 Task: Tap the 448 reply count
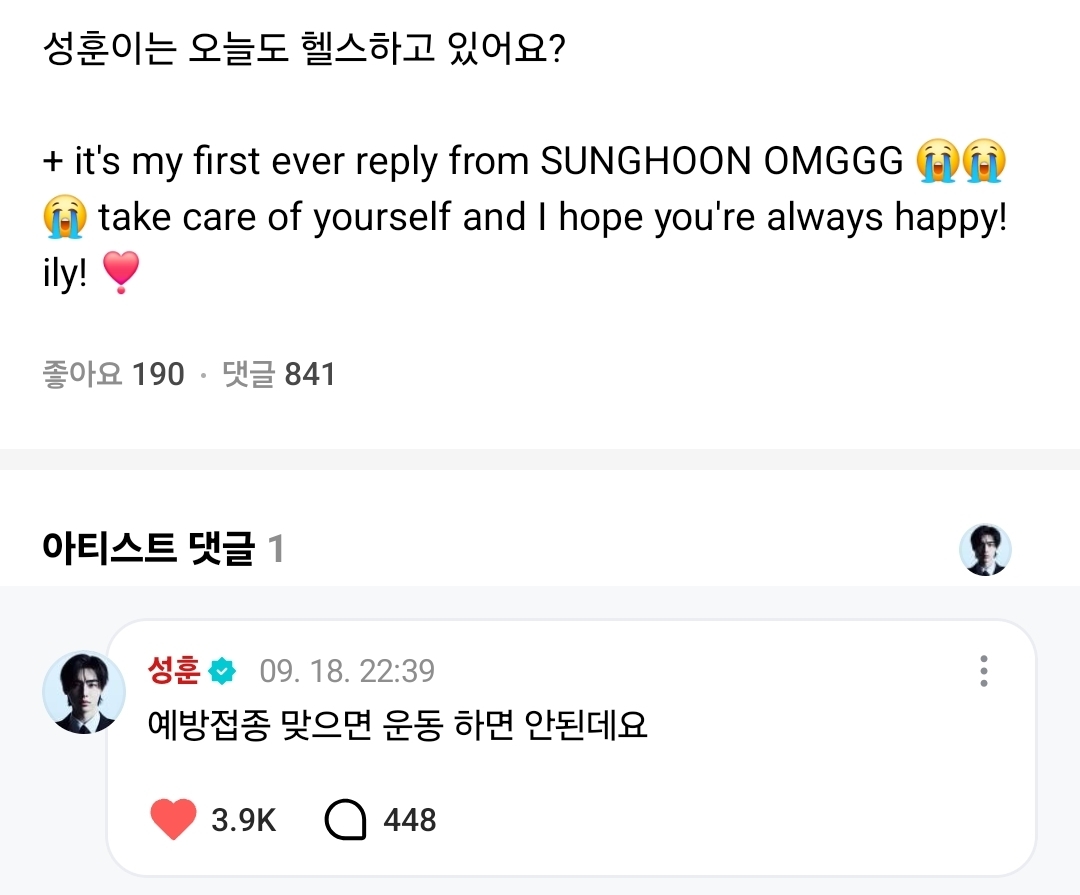tap(410, 821)
